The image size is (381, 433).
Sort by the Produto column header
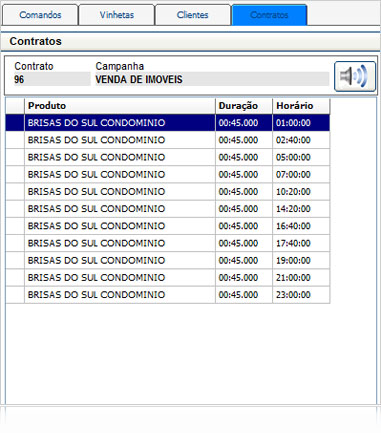pyautogui.click(x=120, y=106)
